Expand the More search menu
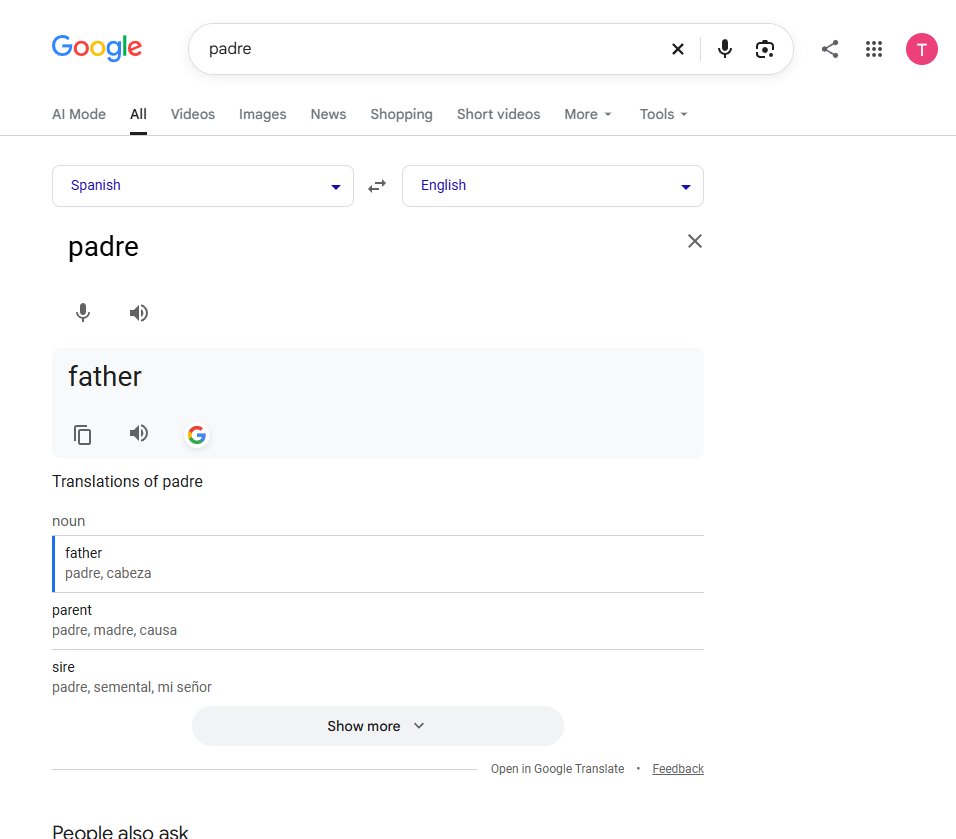 [x=588, y=114]
